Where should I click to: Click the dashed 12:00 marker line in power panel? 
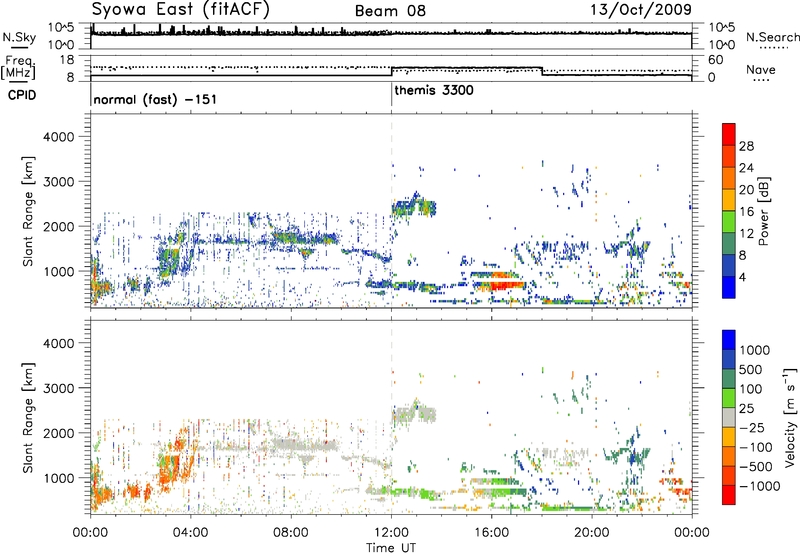click(391, 210)
